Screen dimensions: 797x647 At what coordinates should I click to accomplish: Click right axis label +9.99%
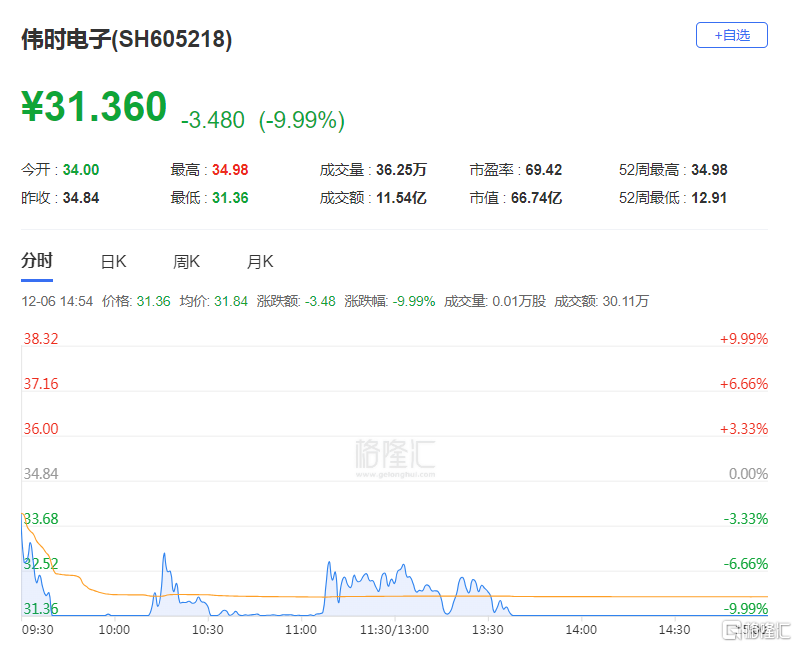(744, 339)
